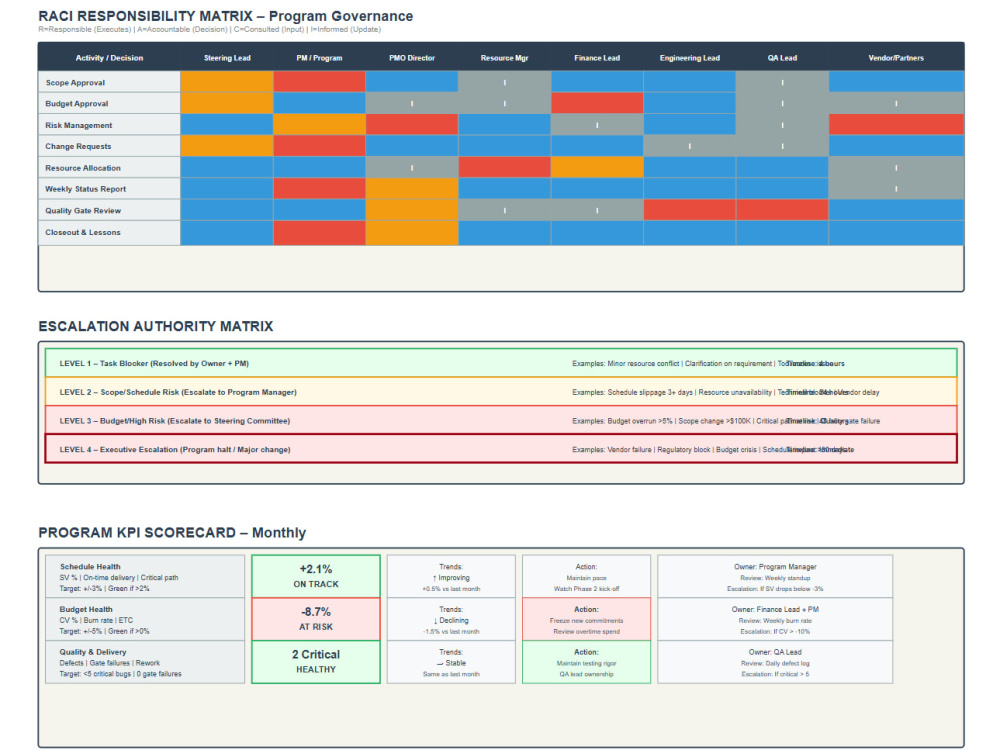Select Owner: Program Manager cell
The image size is (1000, 750).
click(775, 577)
